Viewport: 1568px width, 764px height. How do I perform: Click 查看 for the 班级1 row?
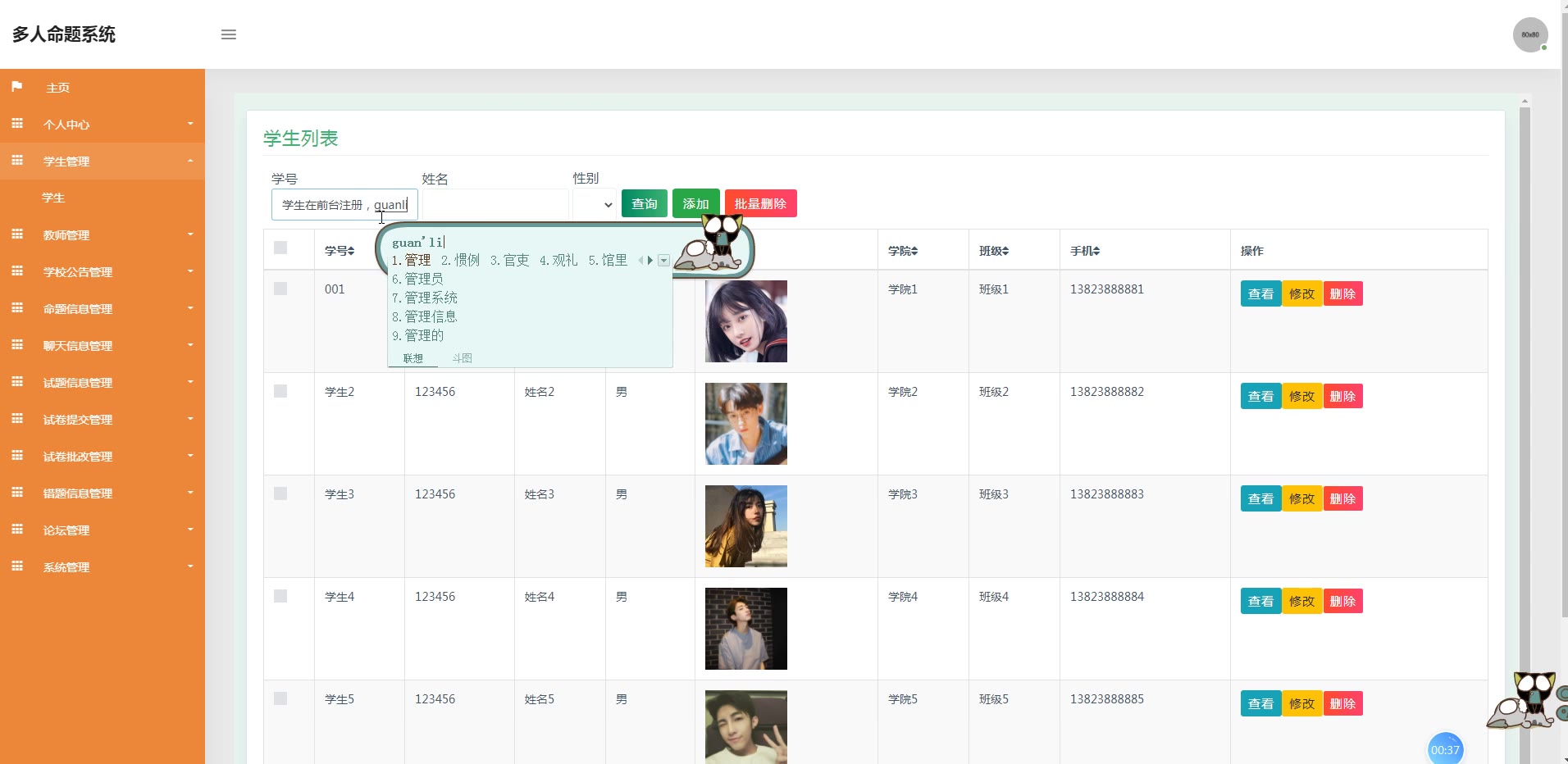1260,293
